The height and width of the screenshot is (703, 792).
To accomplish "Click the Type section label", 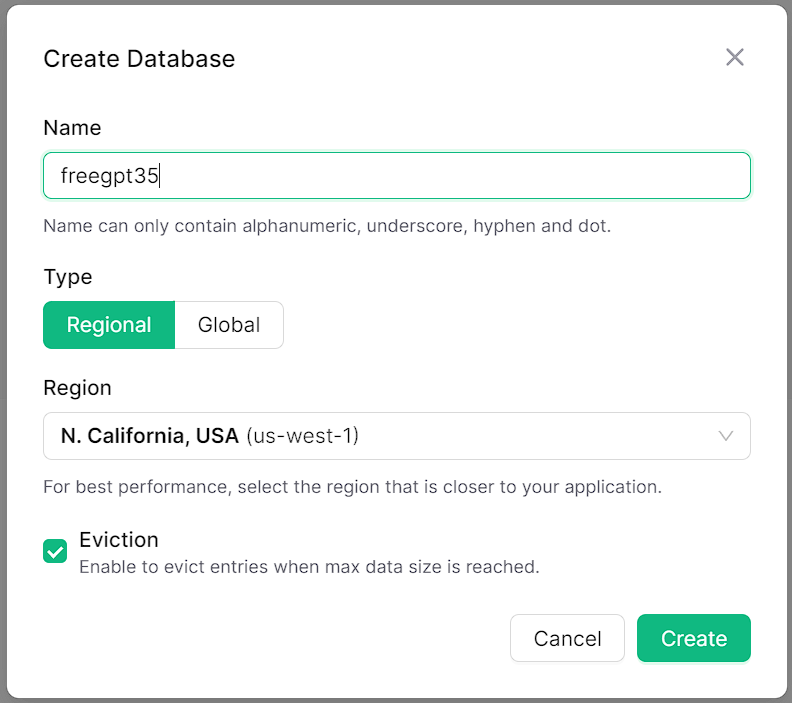I will click(68, 277).
